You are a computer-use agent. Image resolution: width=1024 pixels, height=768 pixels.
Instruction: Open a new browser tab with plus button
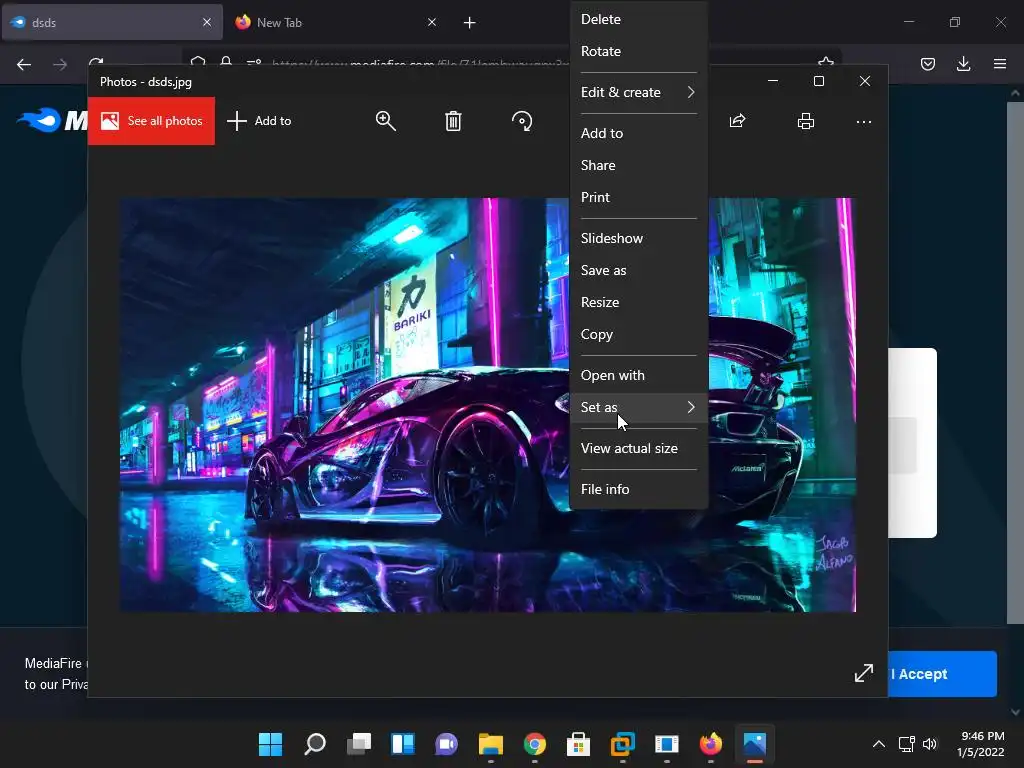(470, 23)
